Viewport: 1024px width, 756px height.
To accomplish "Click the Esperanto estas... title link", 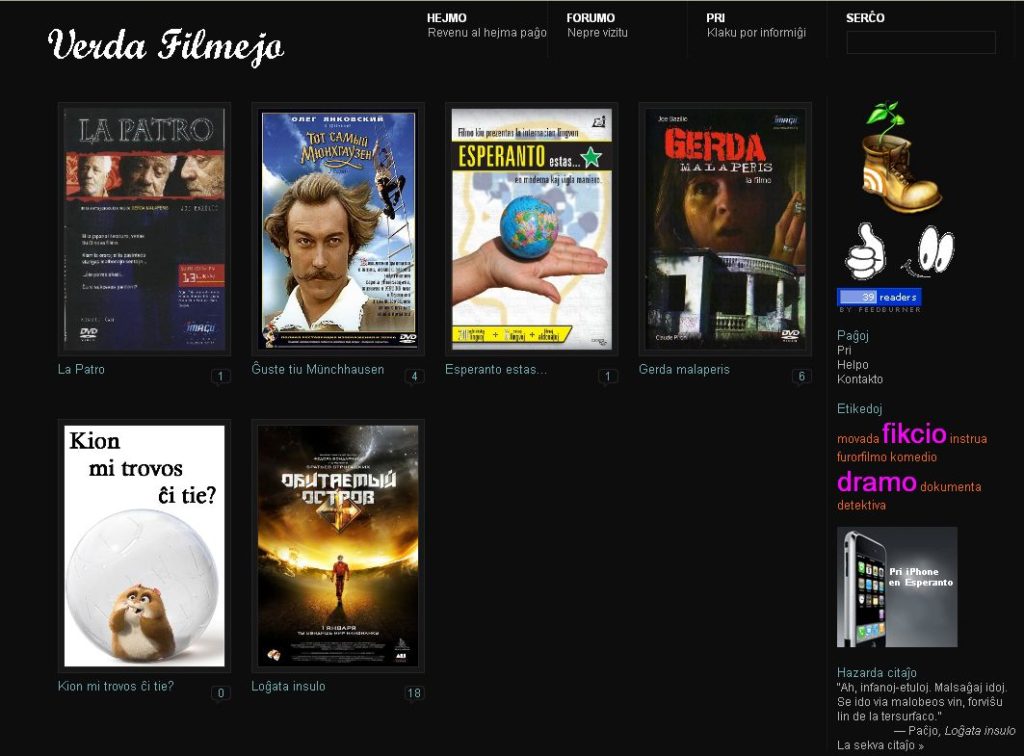I will (496, 370).
